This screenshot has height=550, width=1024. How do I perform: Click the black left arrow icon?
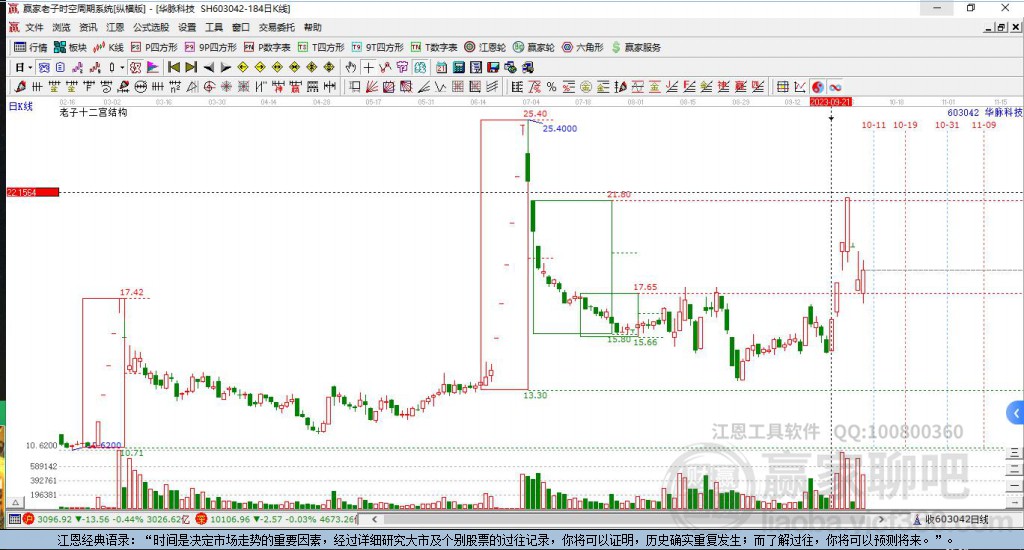[209, 67]
